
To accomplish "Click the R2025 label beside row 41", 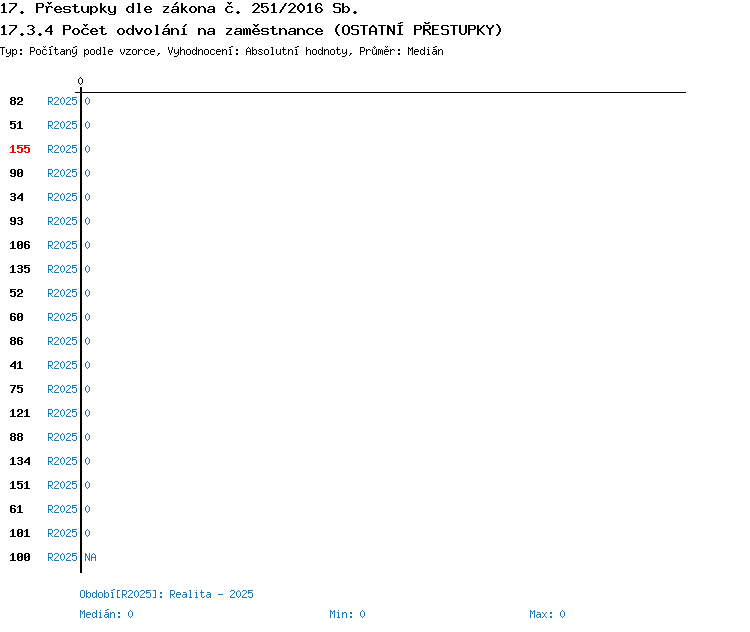I will tap(62, 365).
